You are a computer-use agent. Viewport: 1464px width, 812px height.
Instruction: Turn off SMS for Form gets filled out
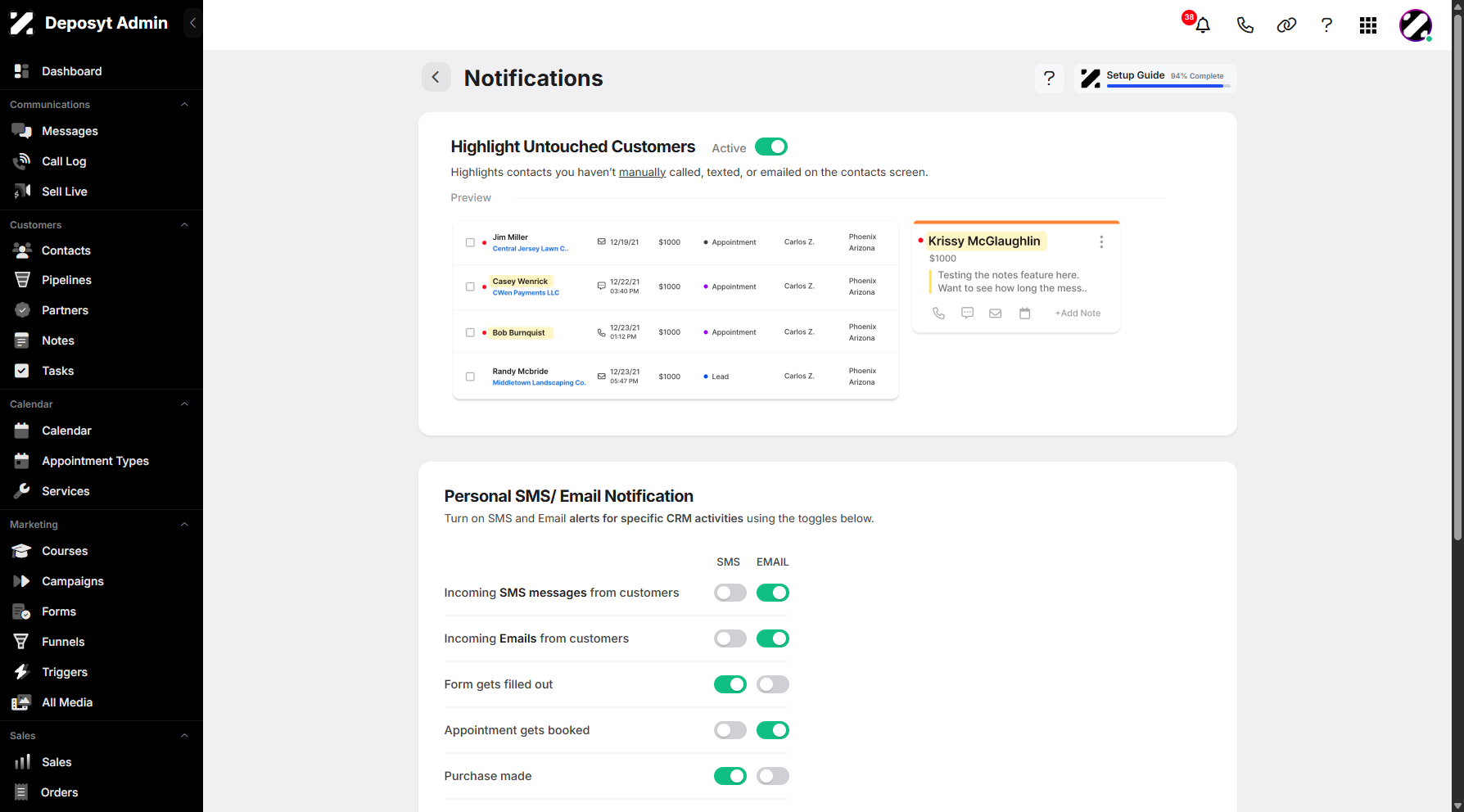730,684
